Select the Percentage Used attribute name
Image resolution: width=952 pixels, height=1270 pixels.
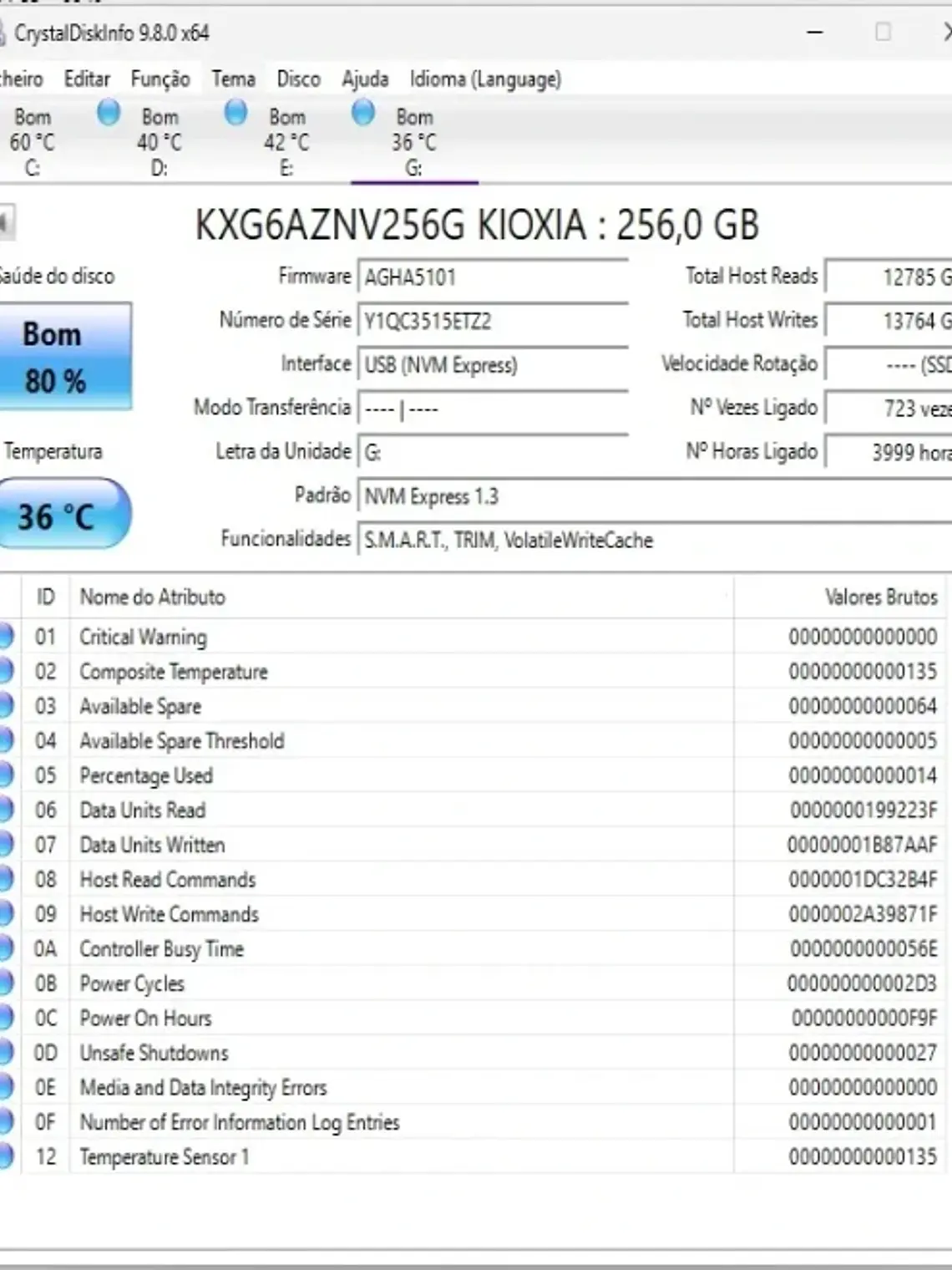tap(146, 776)
